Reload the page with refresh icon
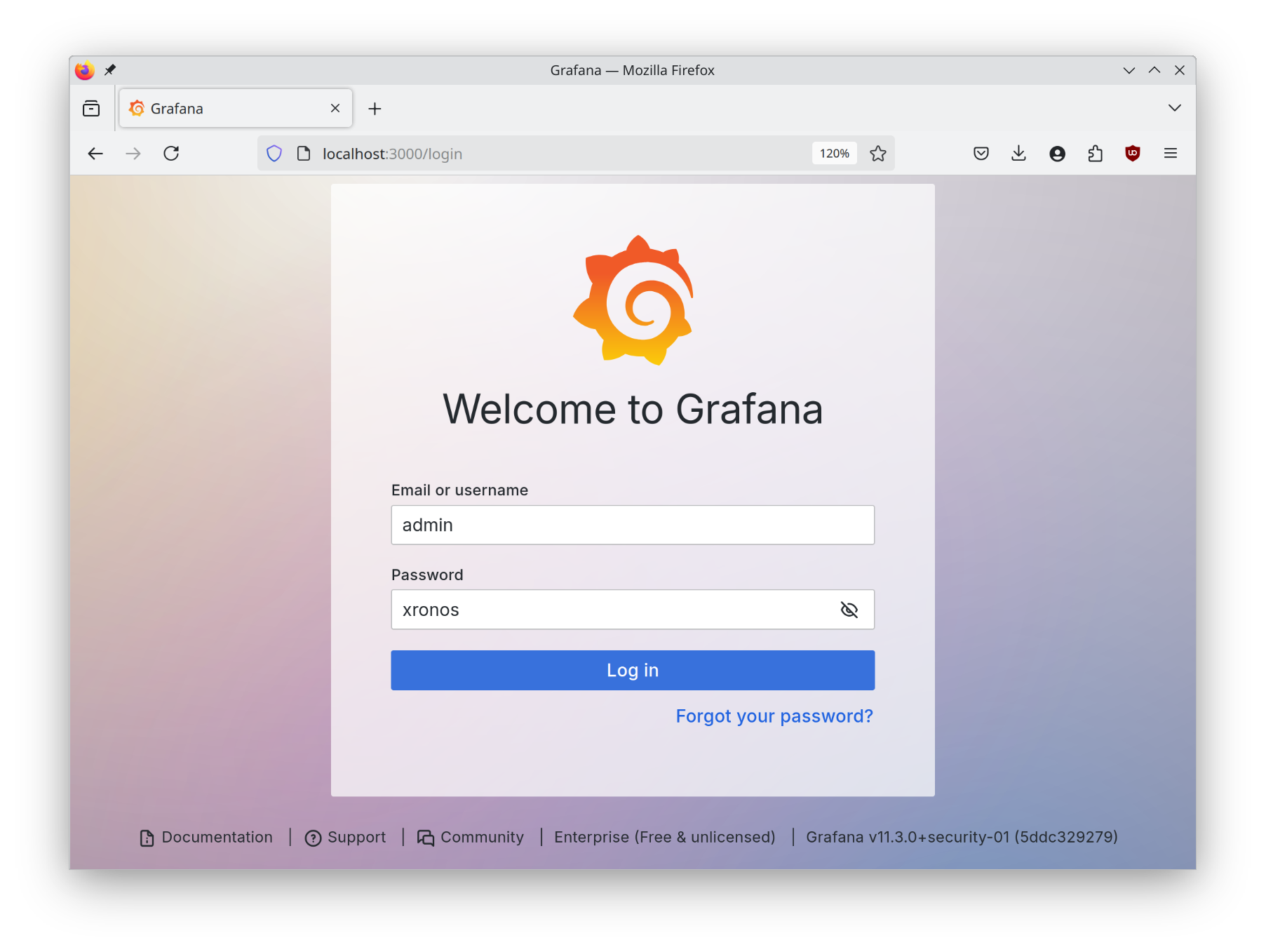The width and height of the screenshot is (1266, 952). [171, 154]
